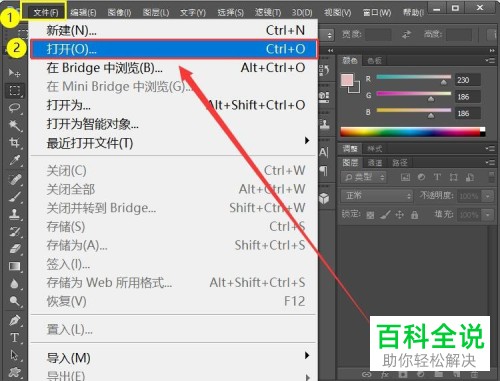This screenshot has width=500, height=381.
Task: Click the layer opacity value field
Action: tap(470, 196)
